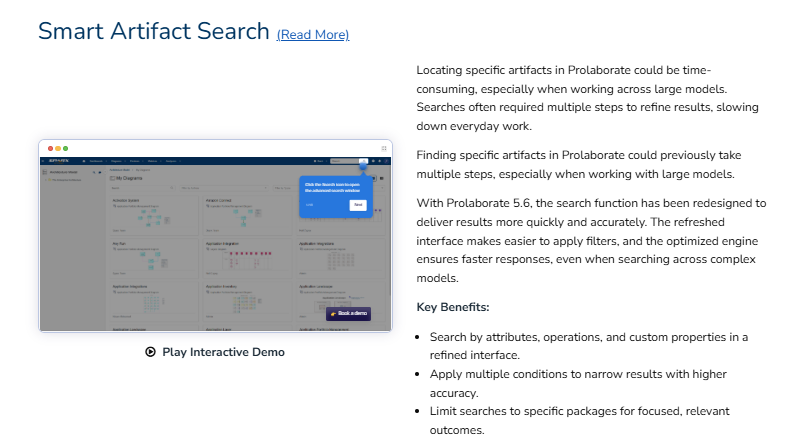Click the home icon in demo navbar

84,161
